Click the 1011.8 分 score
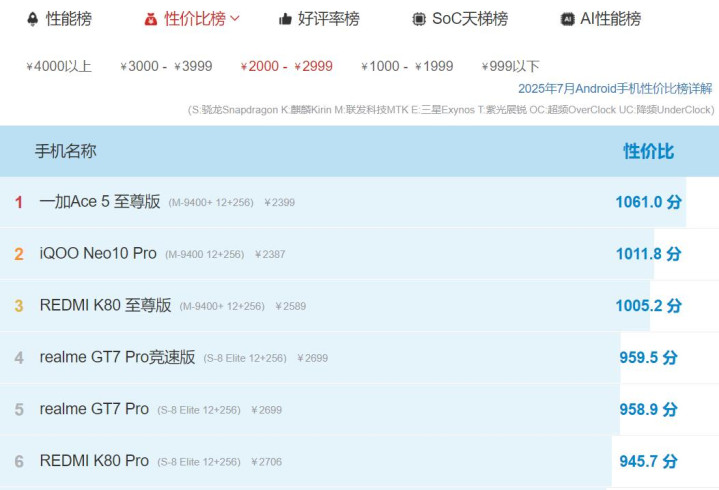Screen dimensions: 719x490 coord(648,253)
